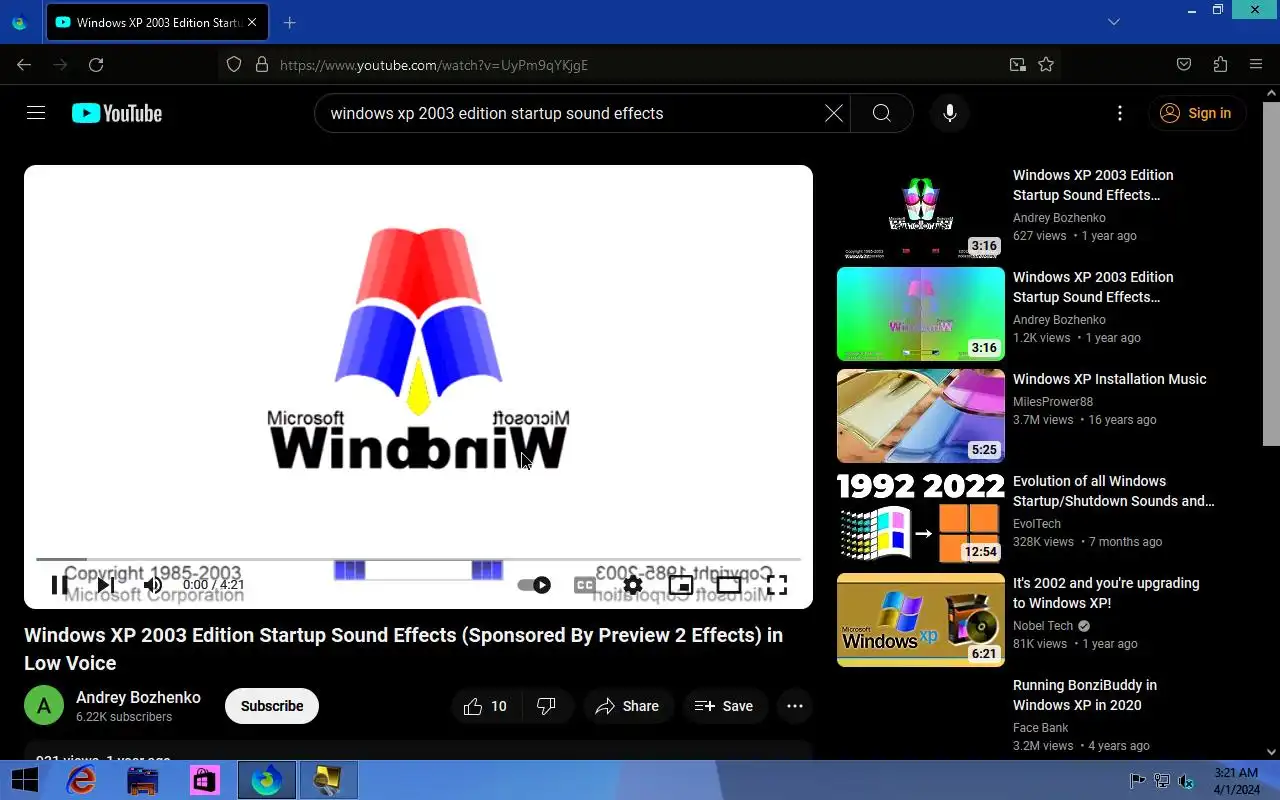This screenshot has width=1280, height=800.
Task: Open Andrey Bozhenko channel name link
Action: coord(138,698)
